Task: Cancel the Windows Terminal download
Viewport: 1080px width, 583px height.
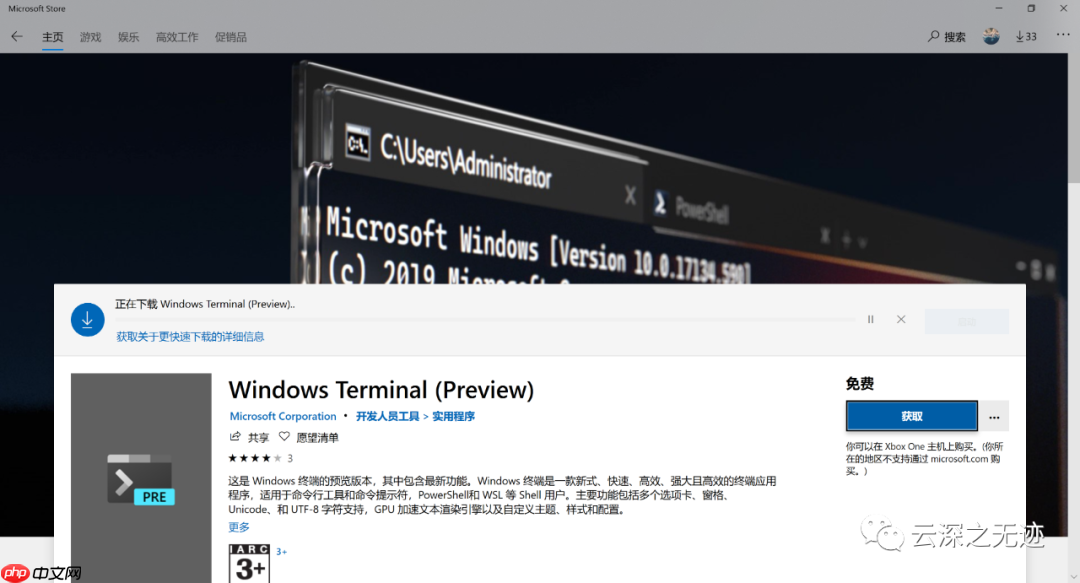Action: (901, 319)
